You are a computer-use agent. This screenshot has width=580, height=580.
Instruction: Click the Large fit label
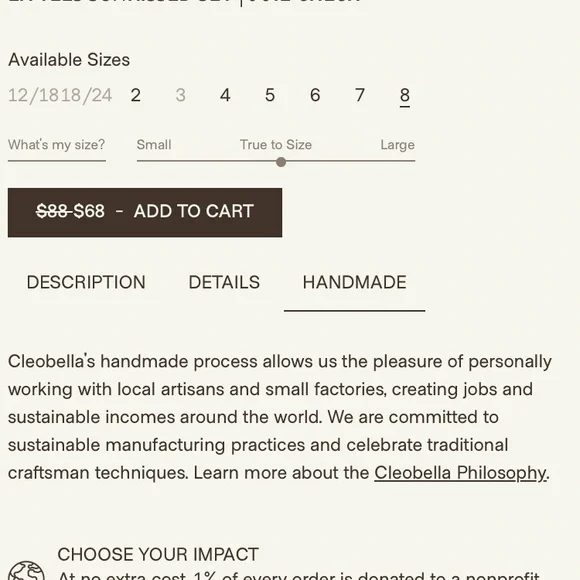(397, 145)
